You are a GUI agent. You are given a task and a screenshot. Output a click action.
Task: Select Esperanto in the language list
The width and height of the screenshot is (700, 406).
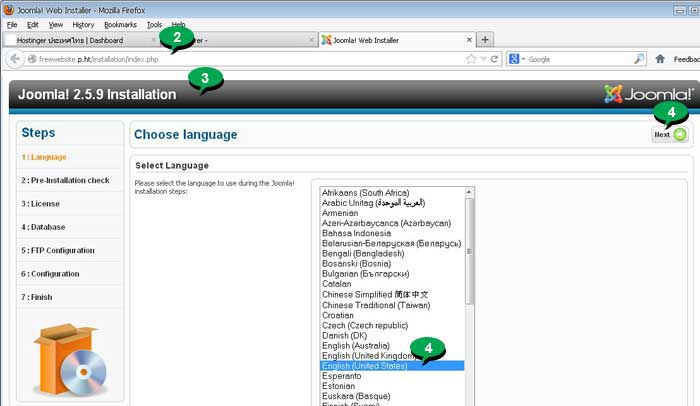coord(392,376)
